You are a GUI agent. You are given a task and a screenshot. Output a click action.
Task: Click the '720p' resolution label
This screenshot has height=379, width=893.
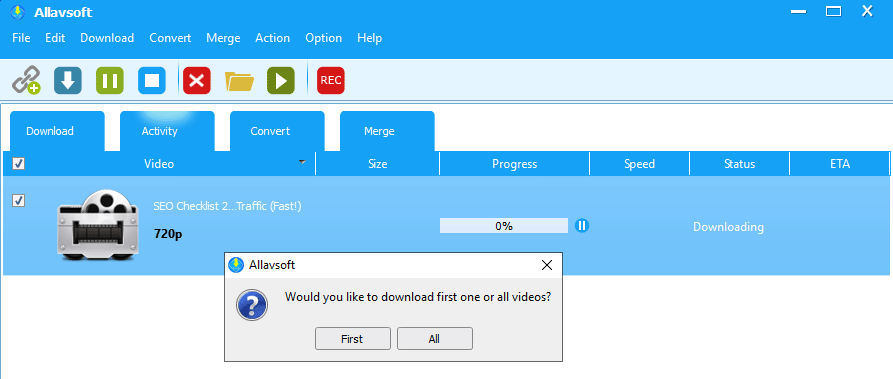click(169, 234)
